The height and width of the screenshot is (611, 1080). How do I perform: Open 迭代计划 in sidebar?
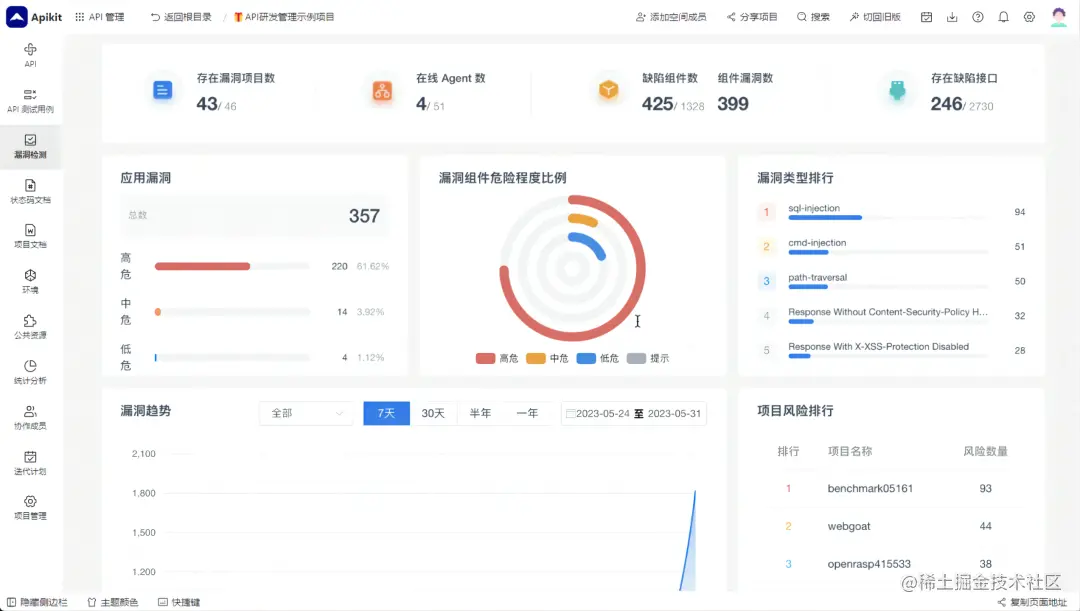click(x=30, y=463)
